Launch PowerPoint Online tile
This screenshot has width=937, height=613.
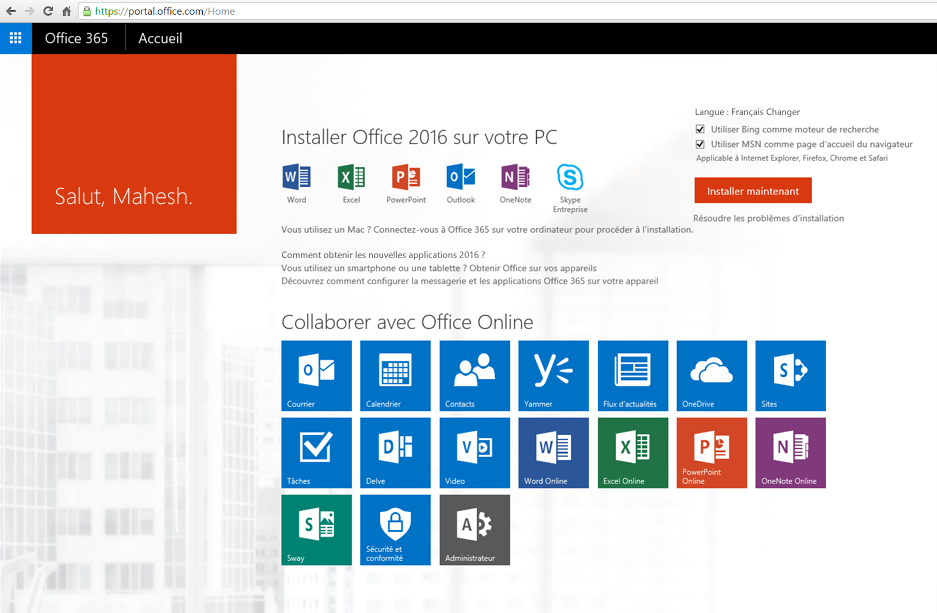[x=712, y=453]
